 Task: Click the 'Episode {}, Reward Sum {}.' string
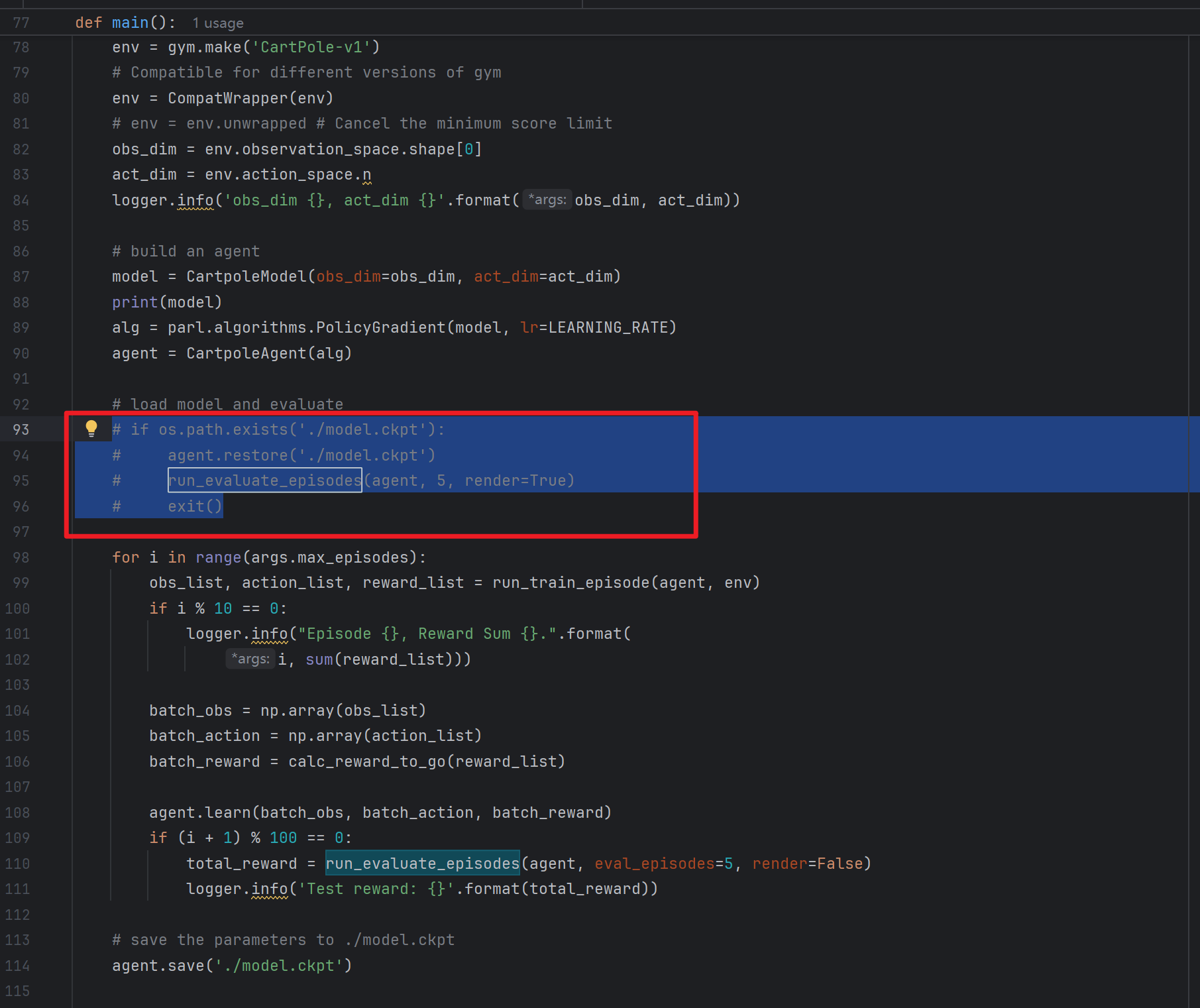pos(427,634)
